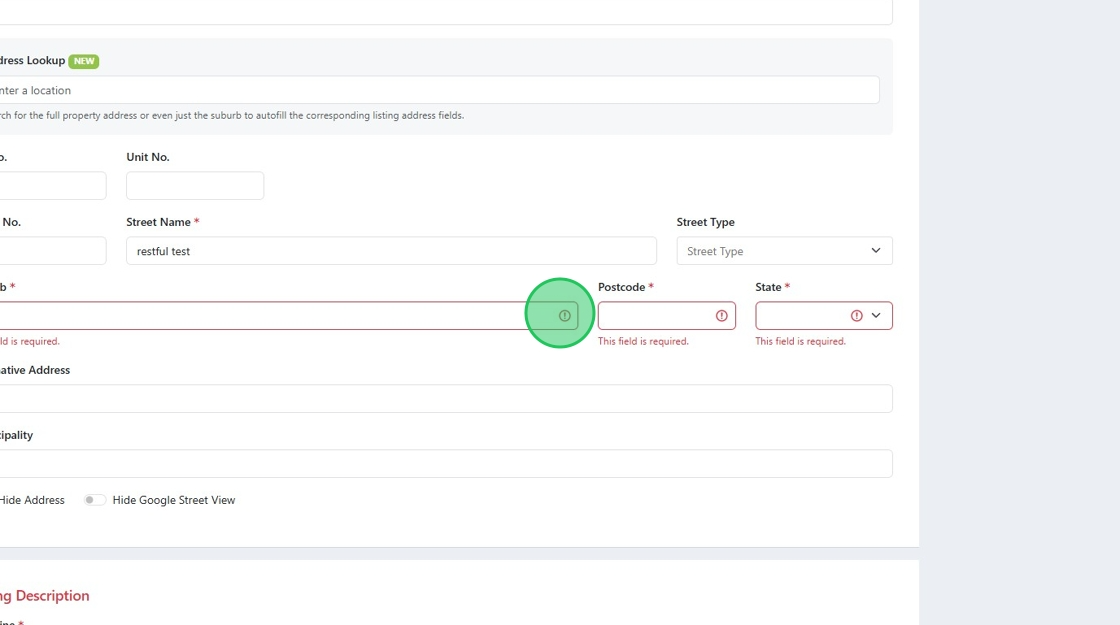The image size is (1120, 625).
Task: Focus the Postcode input field
Action: point(655,316)
